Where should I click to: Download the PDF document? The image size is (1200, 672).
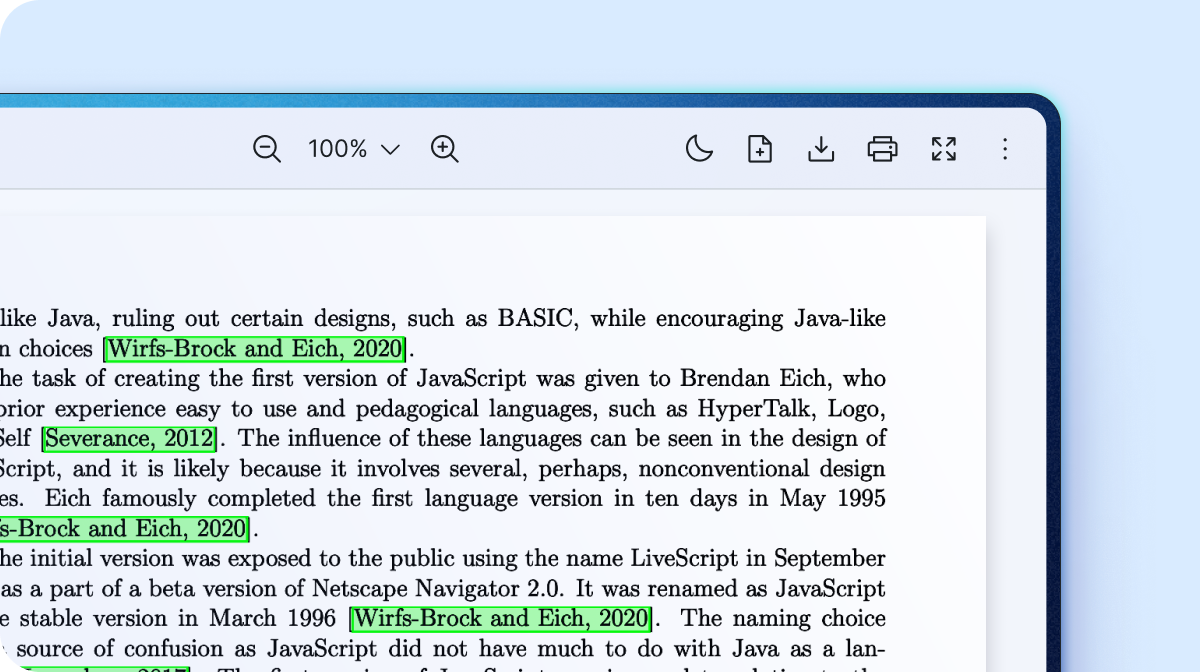pos(821,149)
